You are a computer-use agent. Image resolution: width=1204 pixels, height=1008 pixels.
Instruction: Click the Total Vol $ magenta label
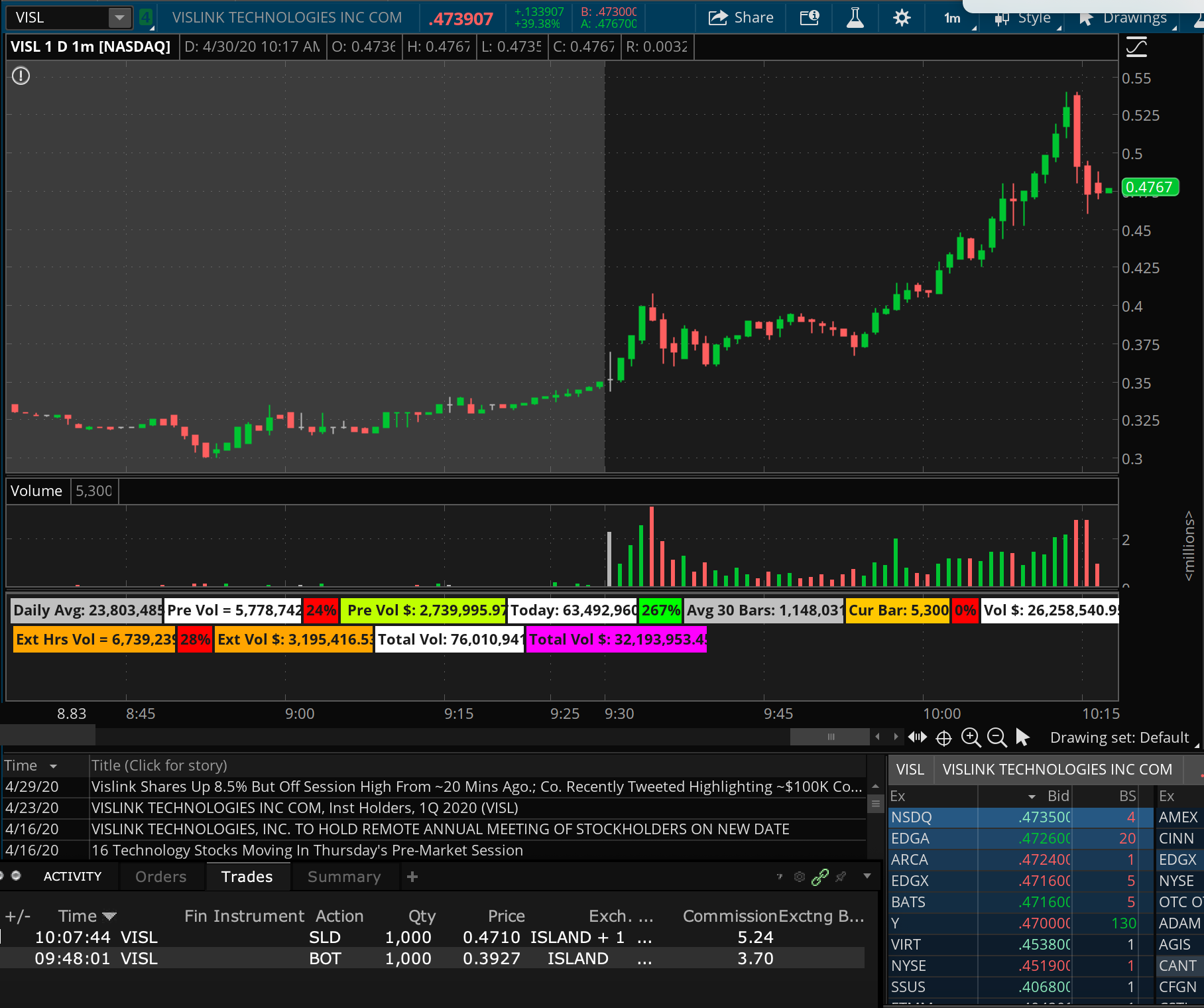click(617, 639)
